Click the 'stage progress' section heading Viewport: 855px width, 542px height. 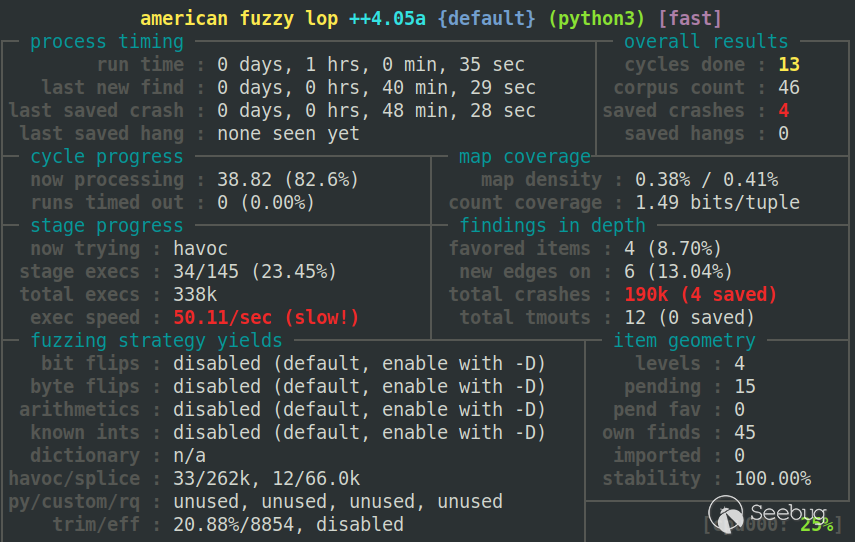coord(107,225)
